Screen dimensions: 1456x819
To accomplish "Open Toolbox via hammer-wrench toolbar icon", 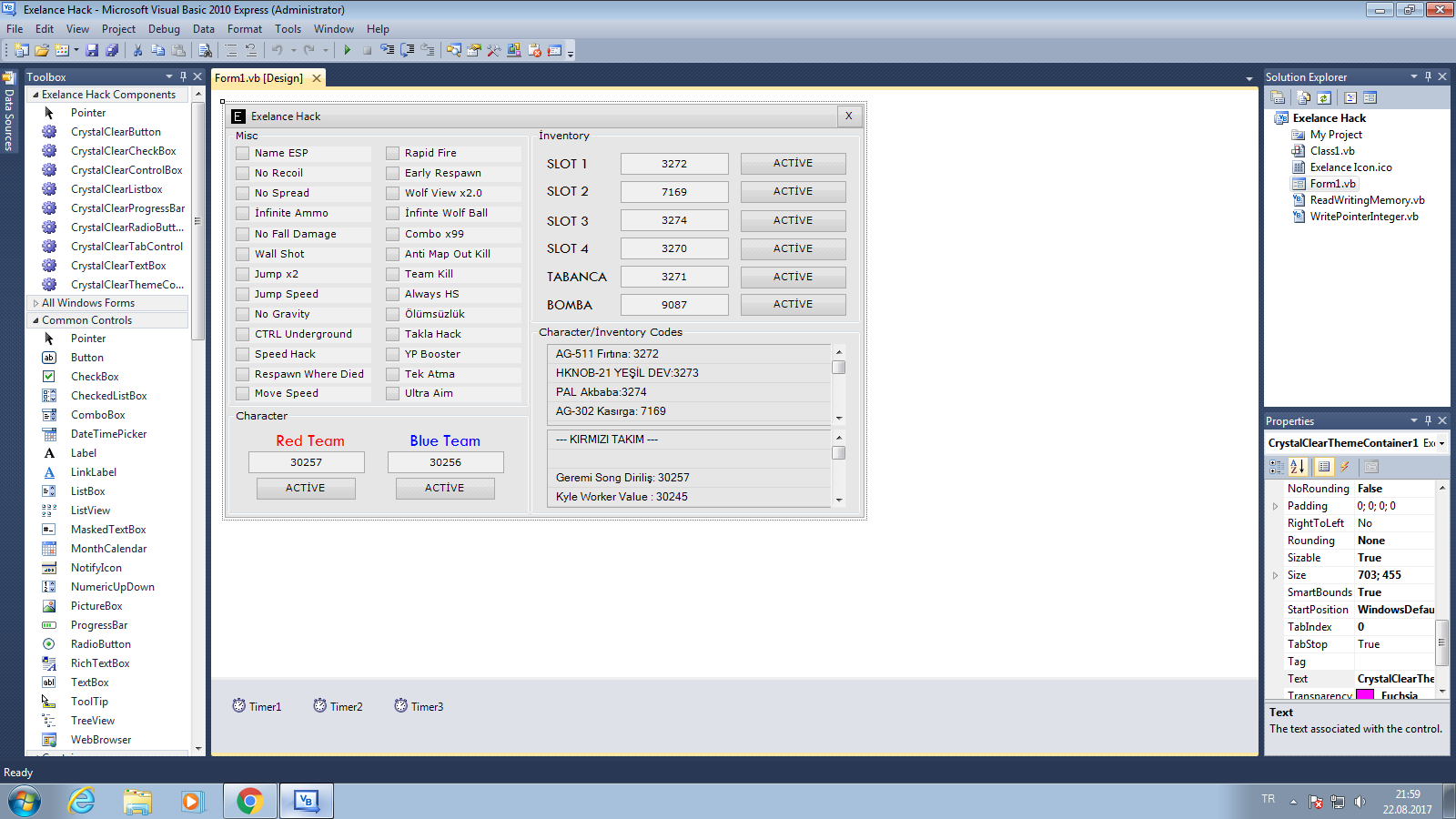I will pos(494,51).
